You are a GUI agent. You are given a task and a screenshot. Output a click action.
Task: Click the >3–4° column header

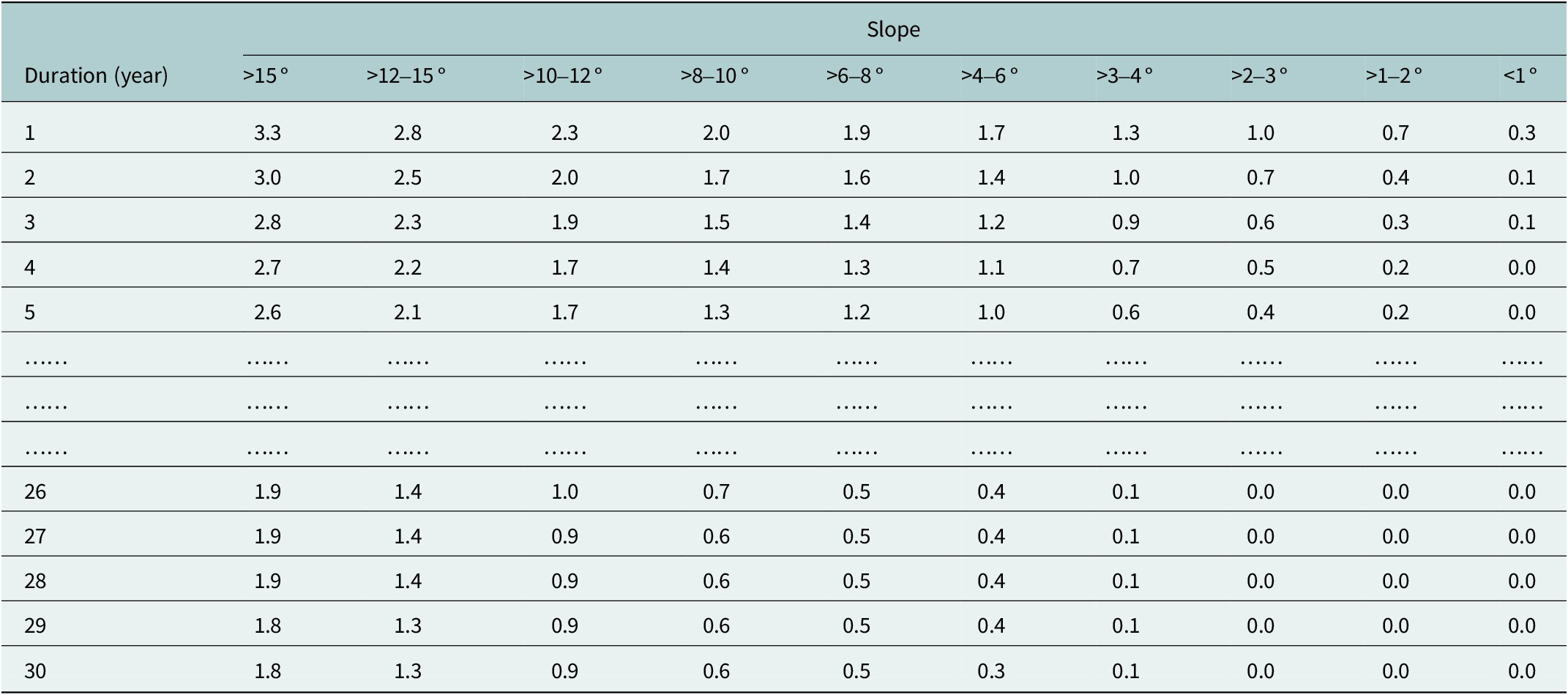click(1124, 75)
